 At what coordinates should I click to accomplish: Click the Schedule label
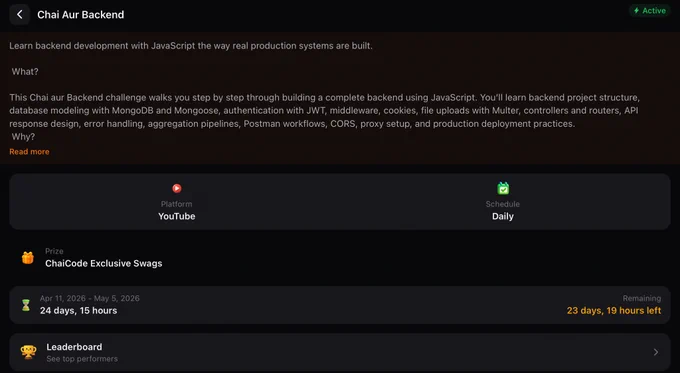click(x=503, y=204)
